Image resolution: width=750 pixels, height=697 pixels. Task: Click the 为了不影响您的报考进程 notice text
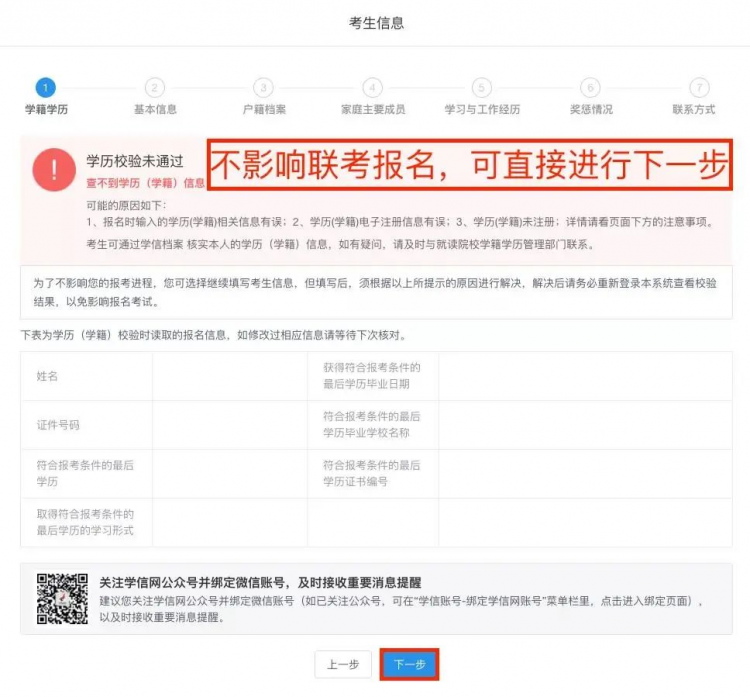(x=375, y=292)
